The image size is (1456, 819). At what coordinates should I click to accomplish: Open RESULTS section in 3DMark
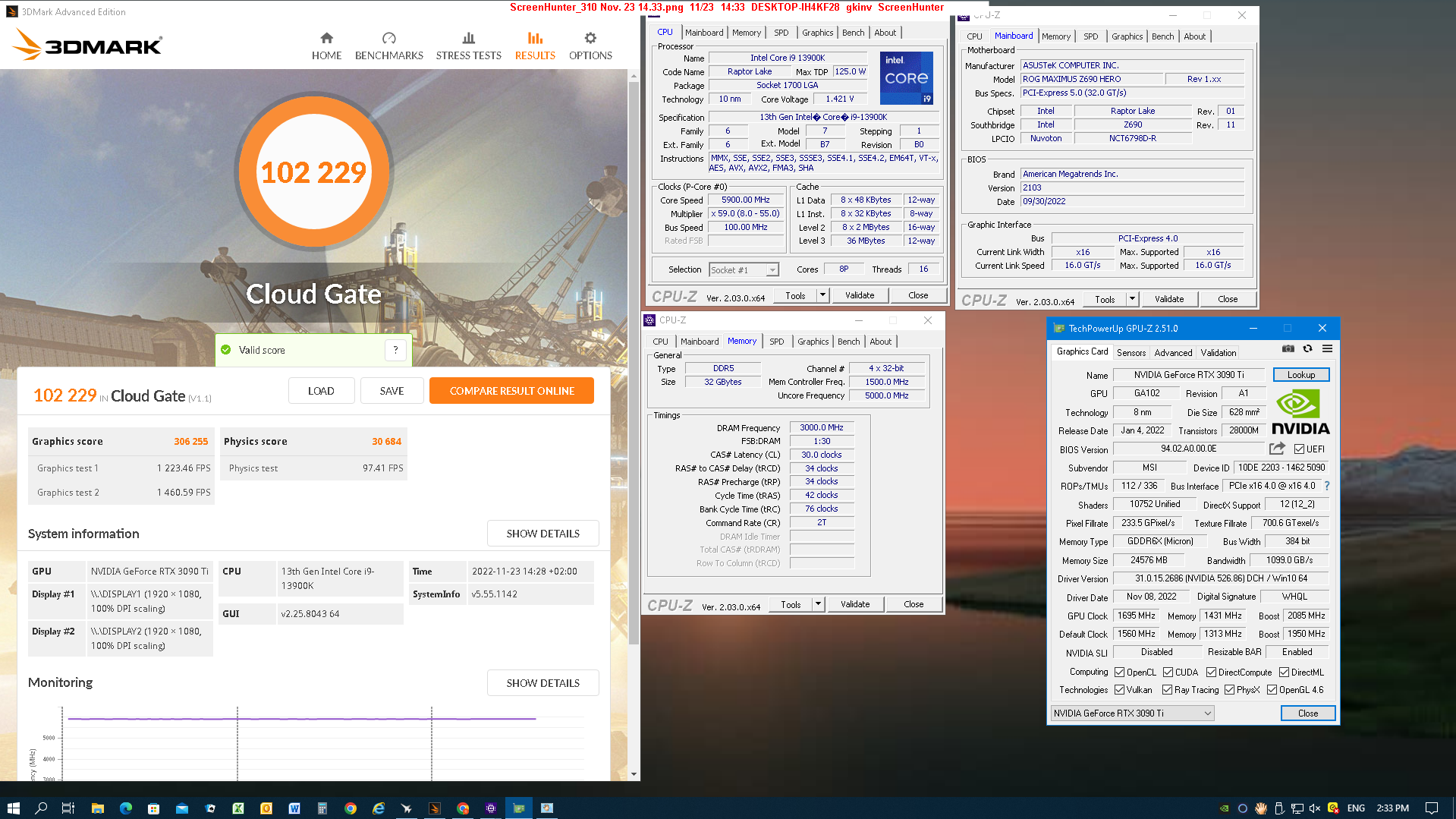pos(535,46)
